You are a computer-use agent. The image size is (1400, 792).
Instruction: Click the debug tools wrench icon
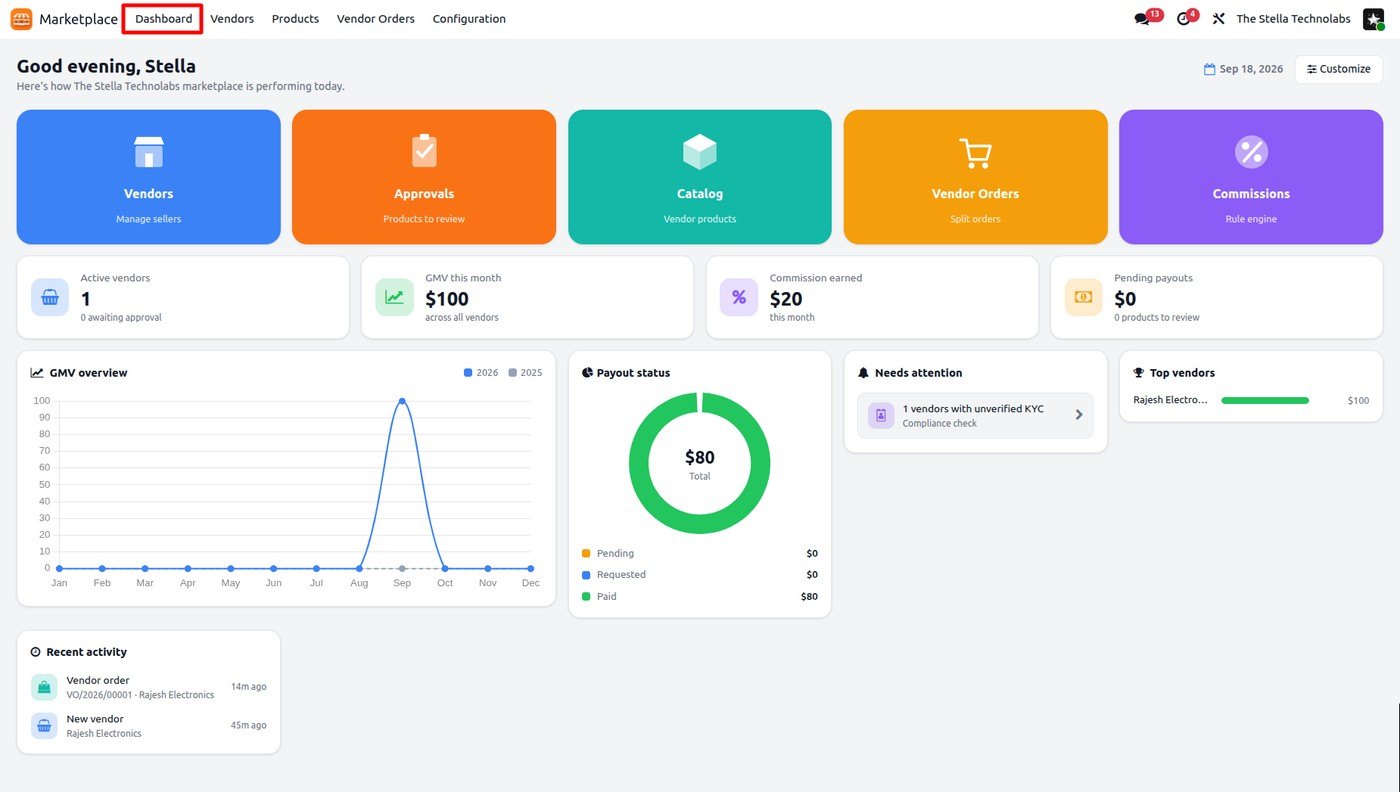click(1218, 19)
